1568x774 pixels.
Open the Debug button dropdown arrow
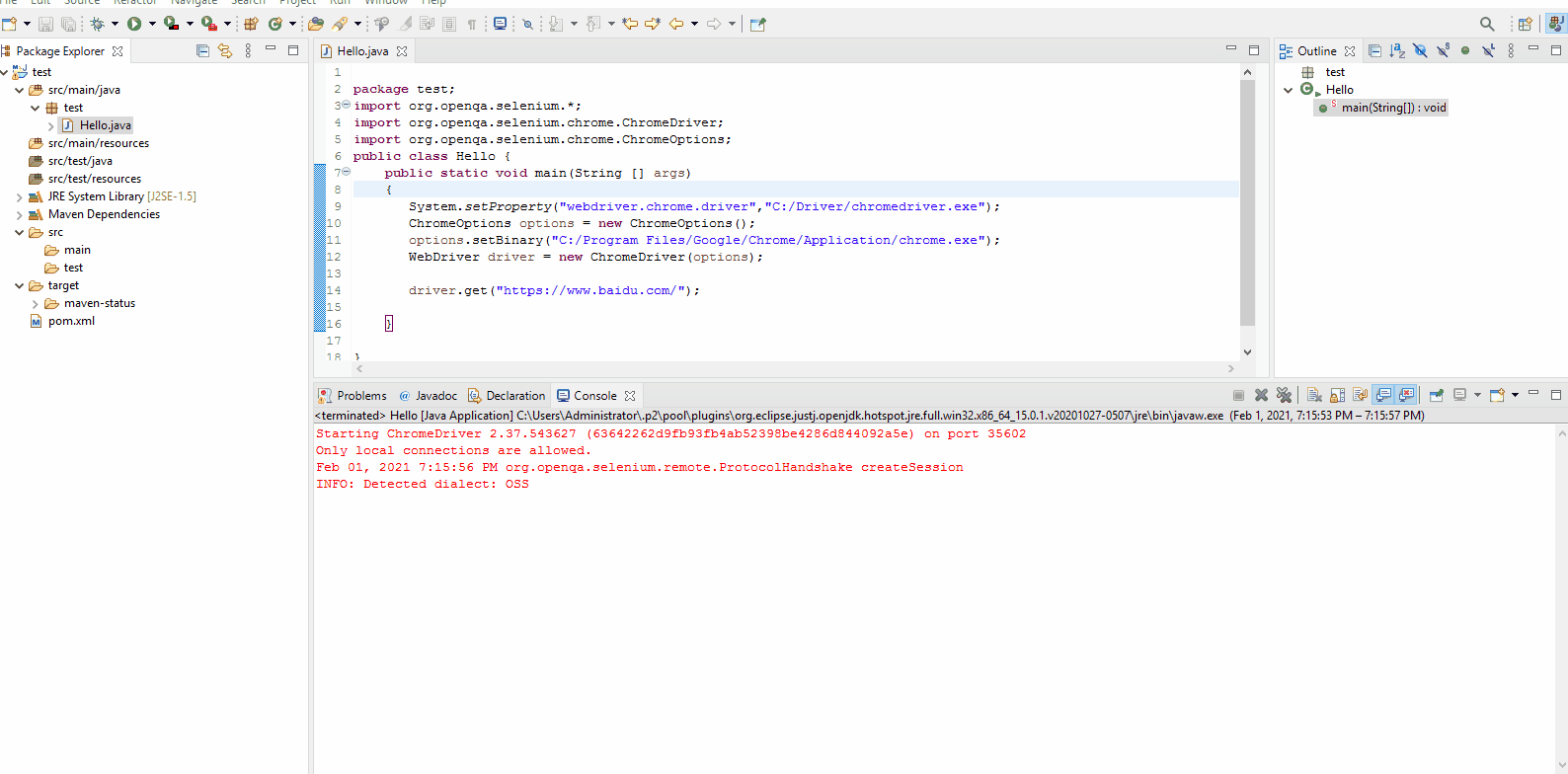point(115,24)
